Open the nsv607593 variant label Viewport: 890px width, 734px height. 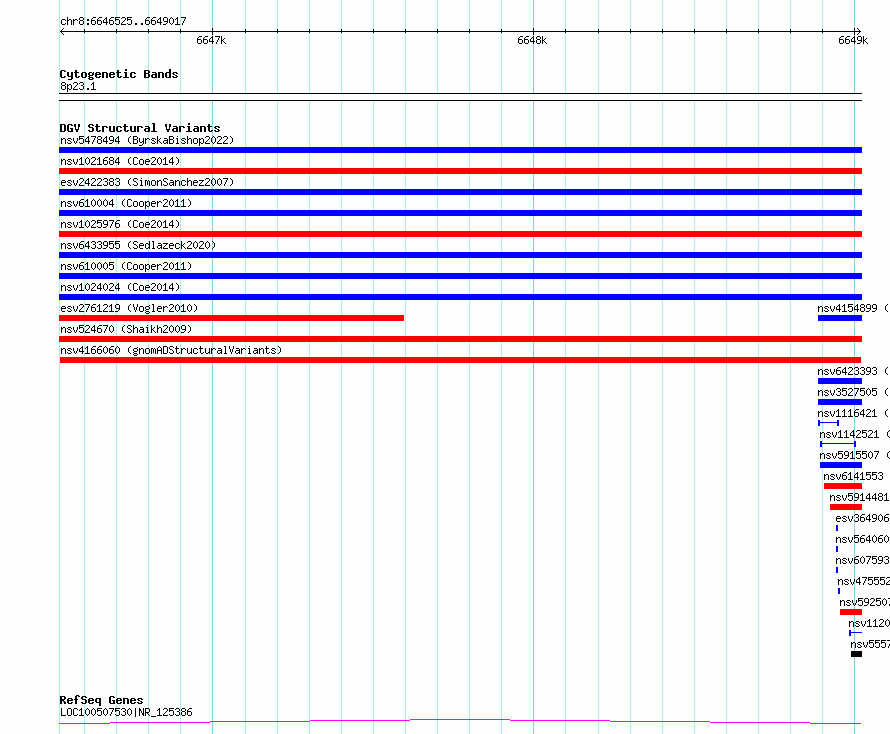click(862, 560)
